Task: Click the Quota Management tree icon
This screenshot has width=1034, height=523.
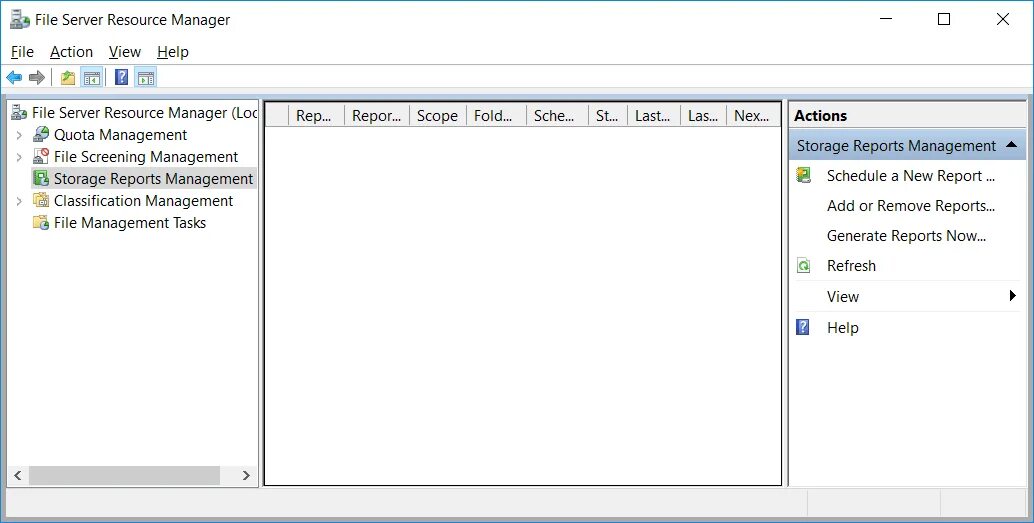Action: coord(41,135)
